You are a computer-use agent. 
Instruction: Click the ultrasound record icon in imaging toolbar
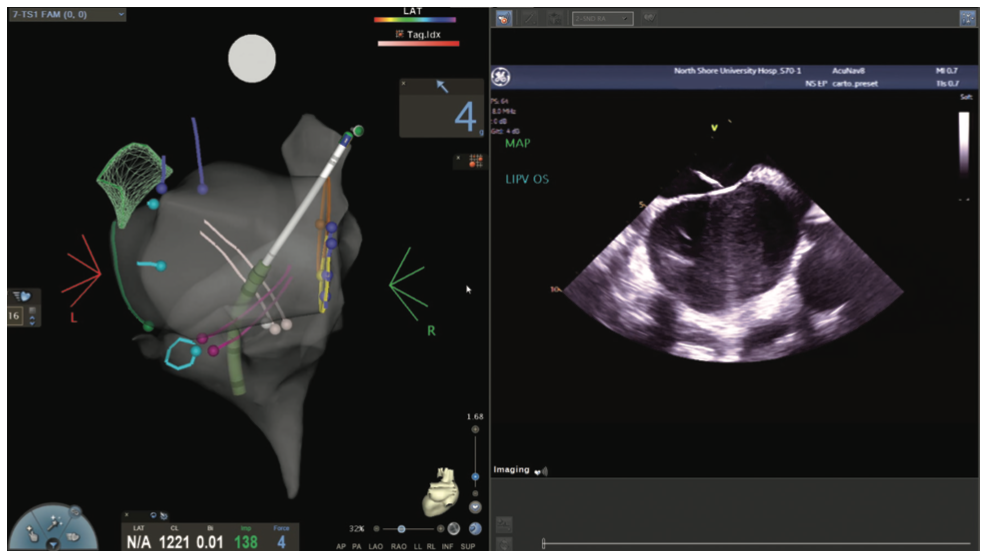pos(503,18)
